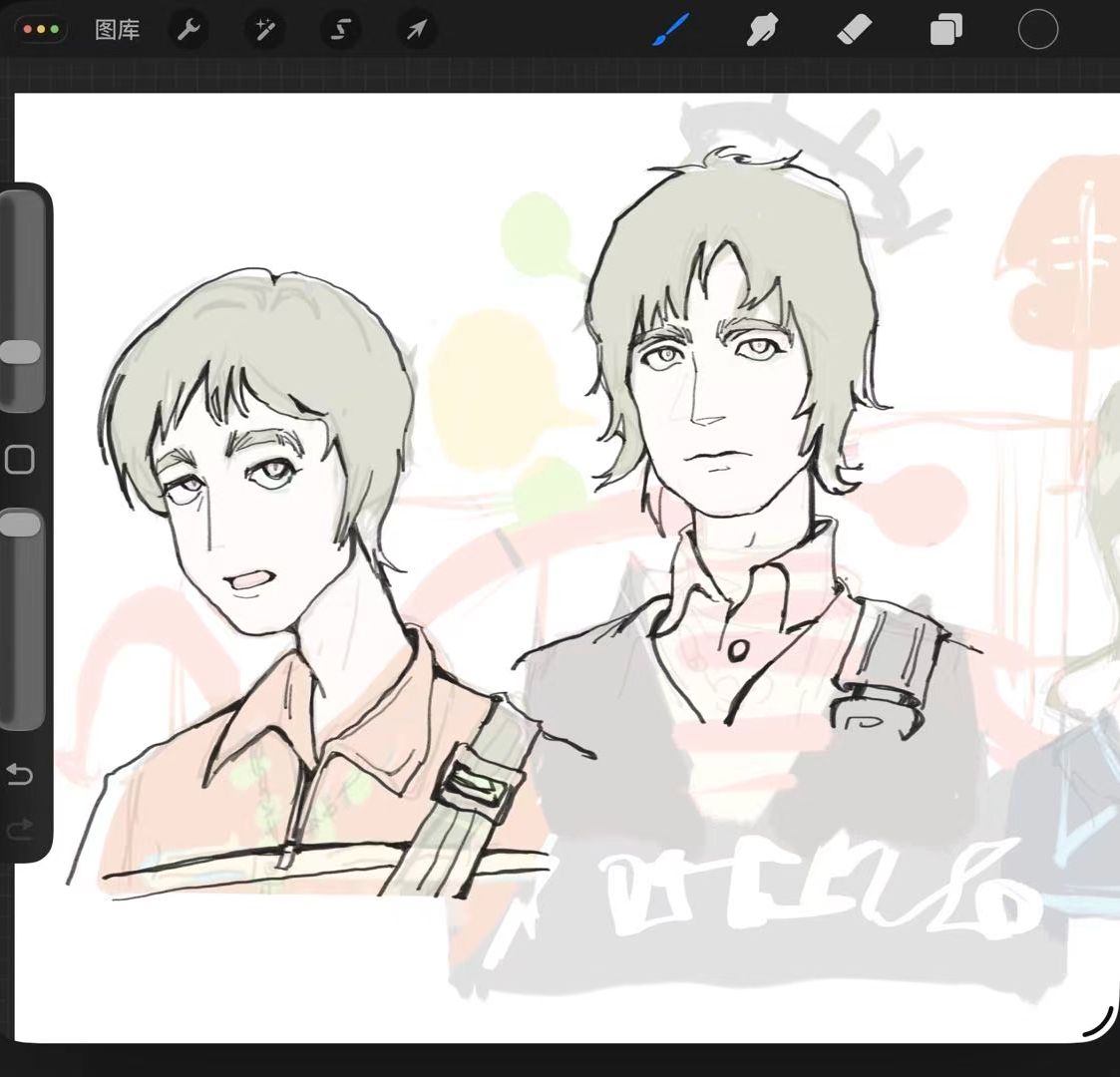Open the 图库 gallery

click(117, 30)
